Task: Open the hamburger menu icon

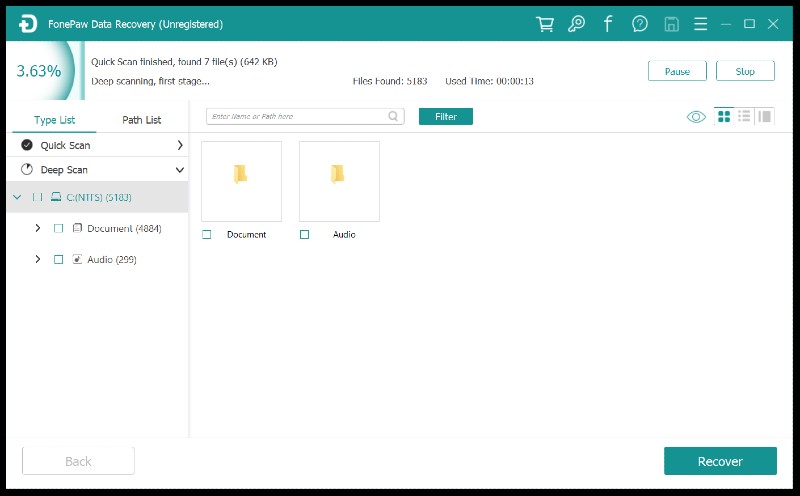Action: click(x=701, y=24)
